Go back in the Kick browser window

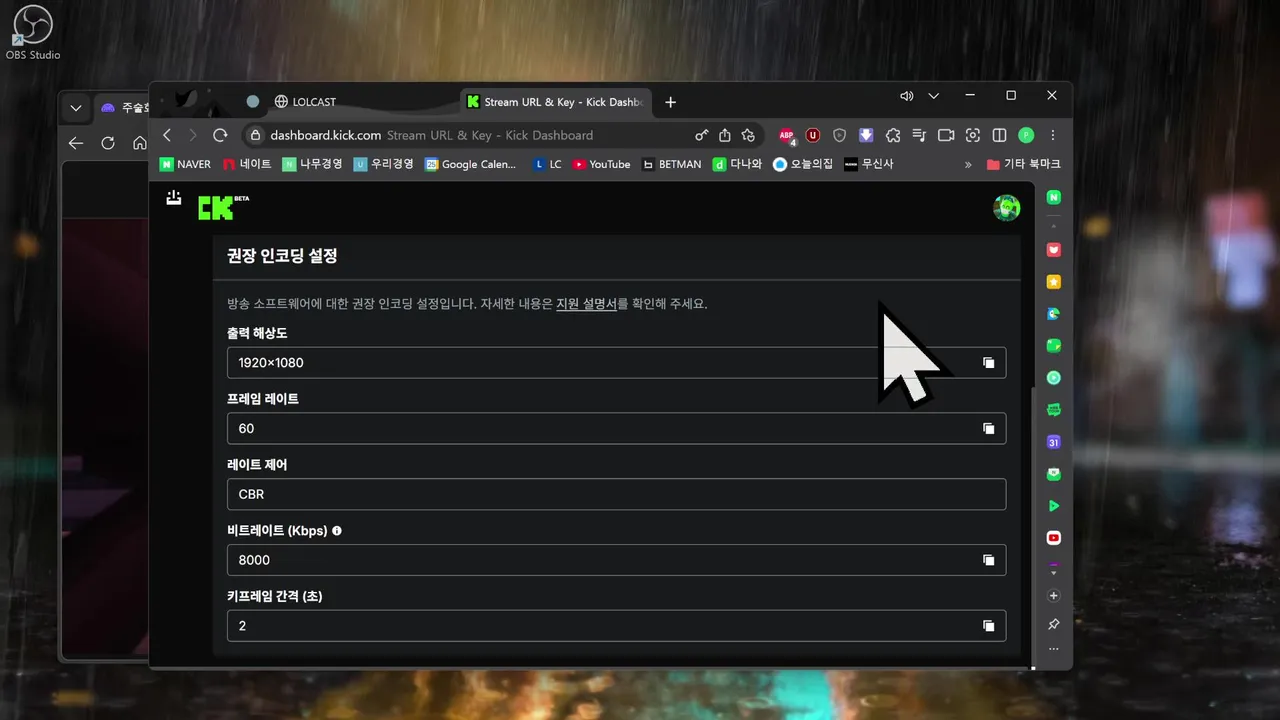168,135
